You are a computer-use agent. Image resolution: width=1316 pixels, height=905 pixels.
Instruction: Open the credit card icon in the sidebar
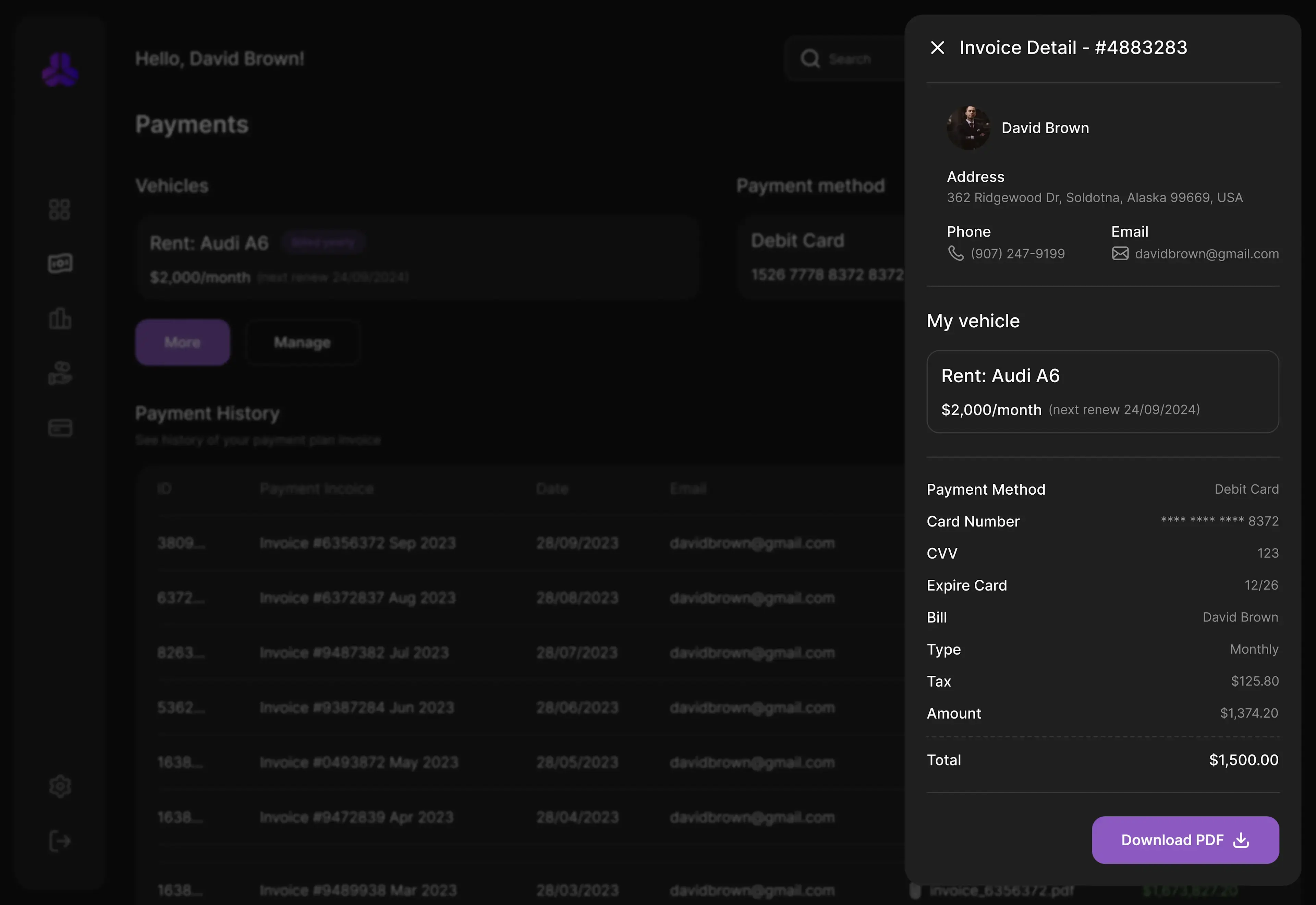(x=60, y=428)
